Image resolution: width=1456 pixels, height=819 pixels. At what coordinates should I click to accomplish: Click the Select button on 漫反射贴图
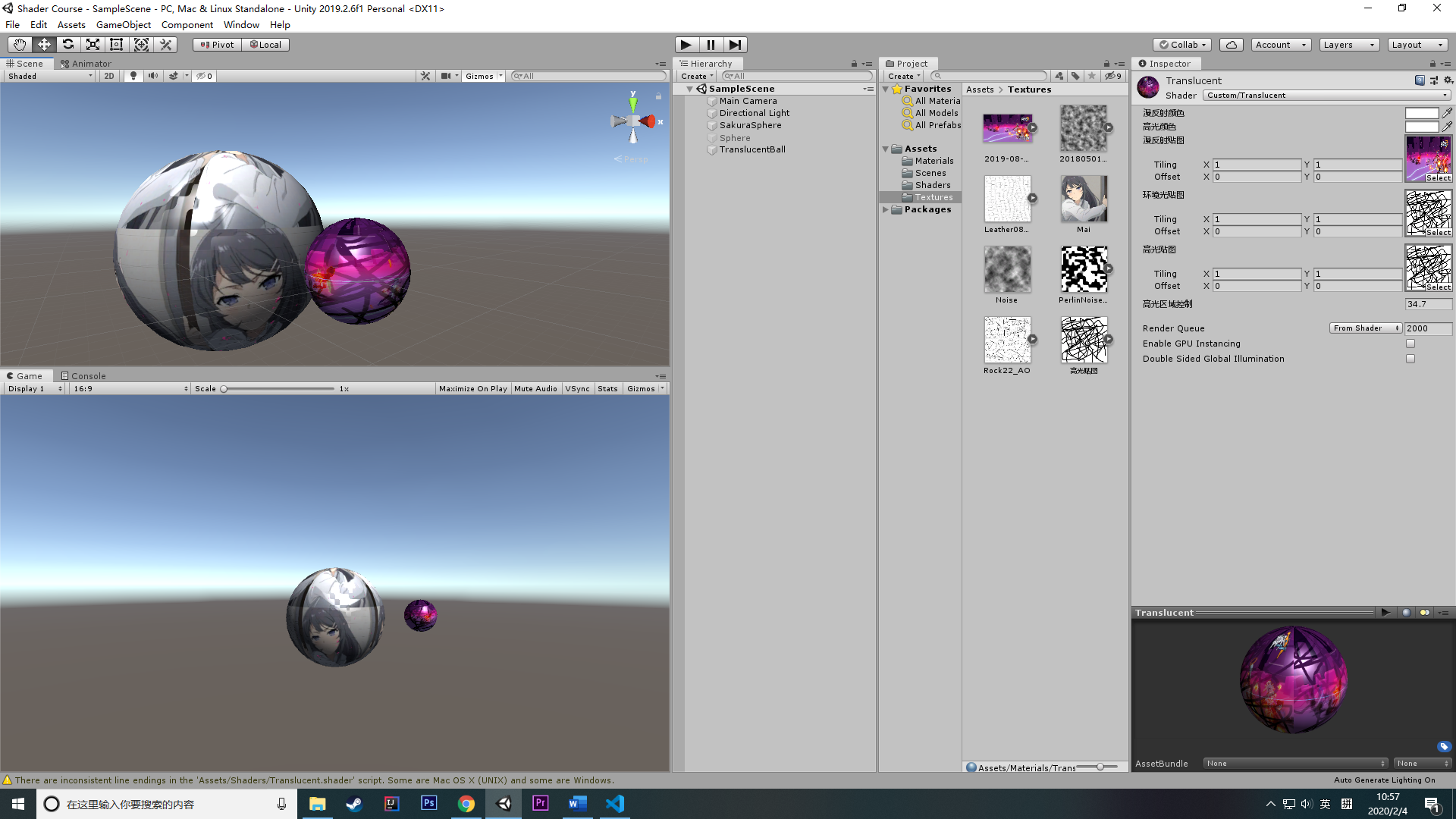tap(1438, 177)
